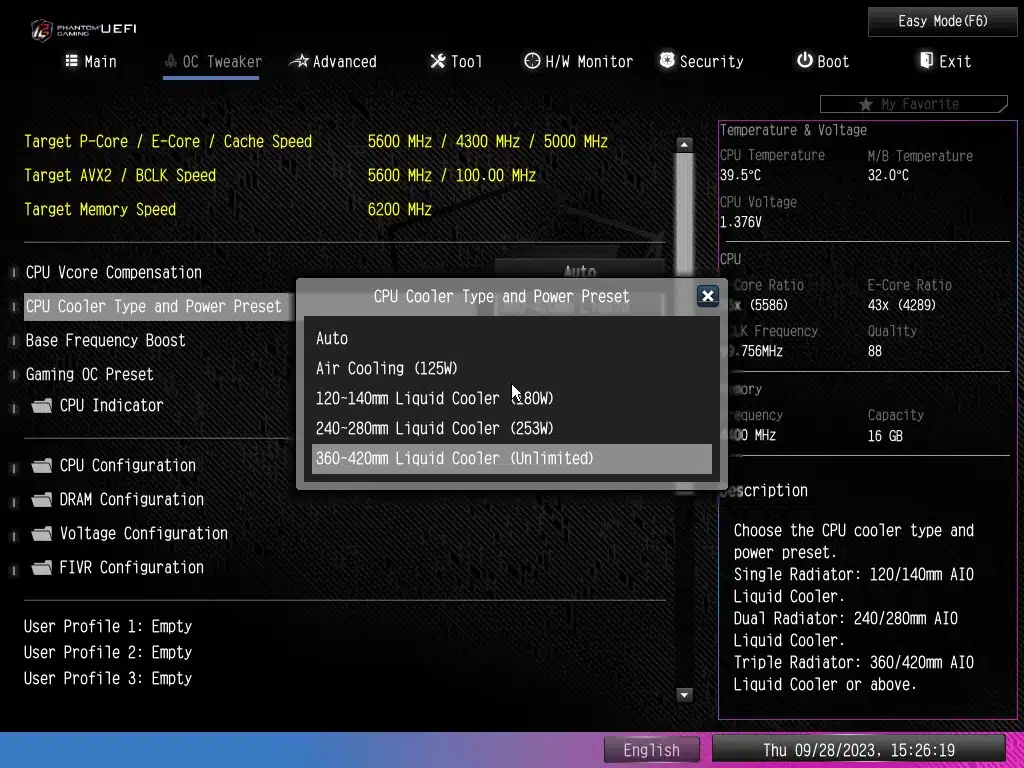Open the Voltage Configuration folder
This screenshot has width=1024, height=768.
[143, 534]
